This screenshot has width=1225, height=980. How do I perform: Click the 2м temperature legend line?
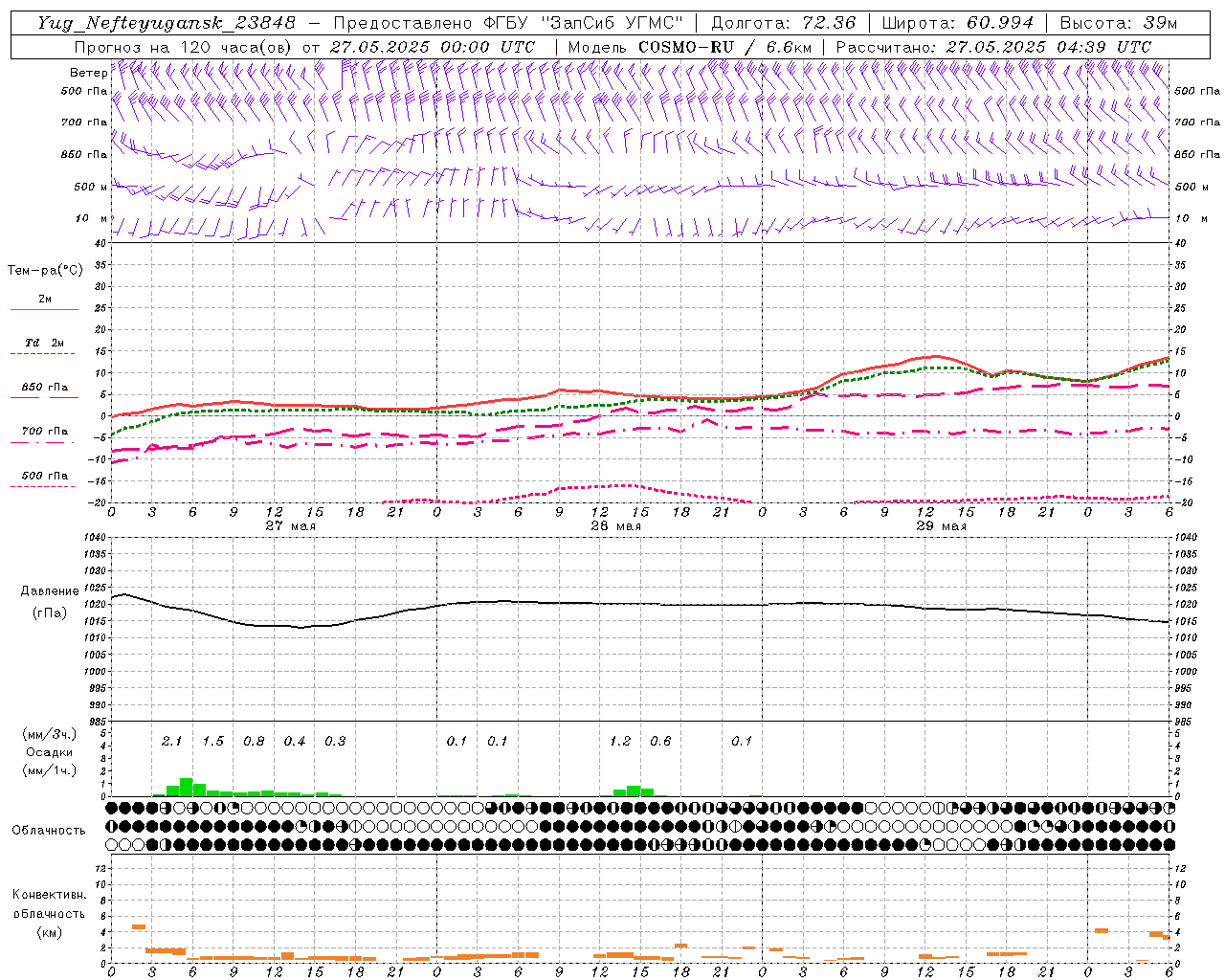tap(44, 309)
